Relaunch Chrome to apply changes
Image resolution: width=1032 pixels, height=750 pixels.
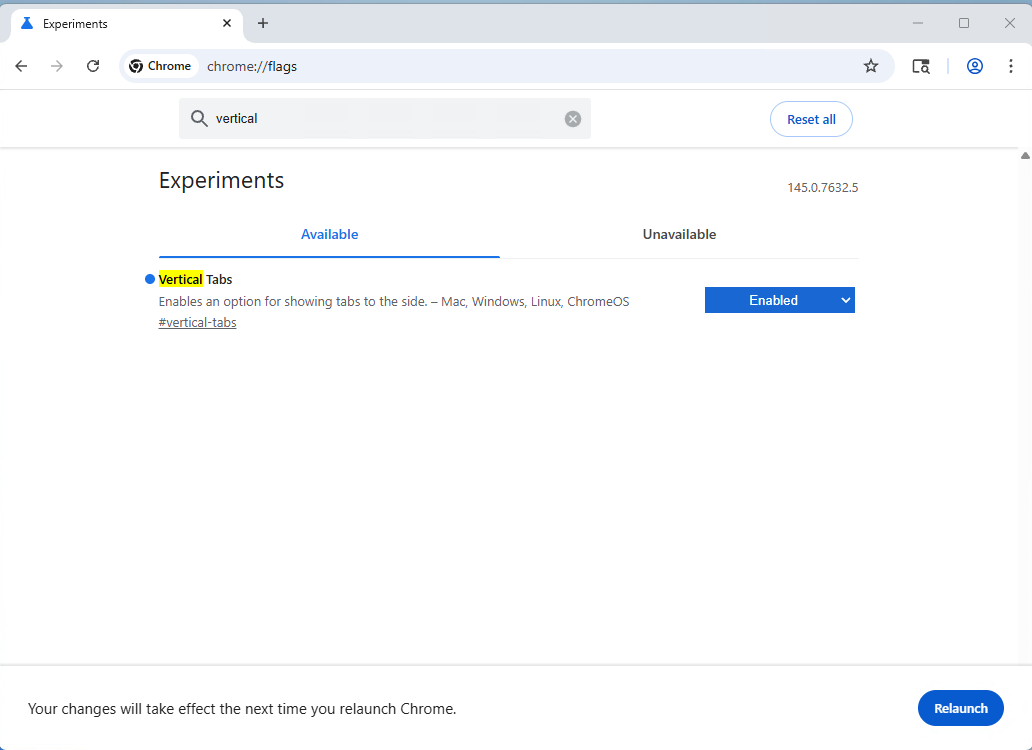click(960, 708)
